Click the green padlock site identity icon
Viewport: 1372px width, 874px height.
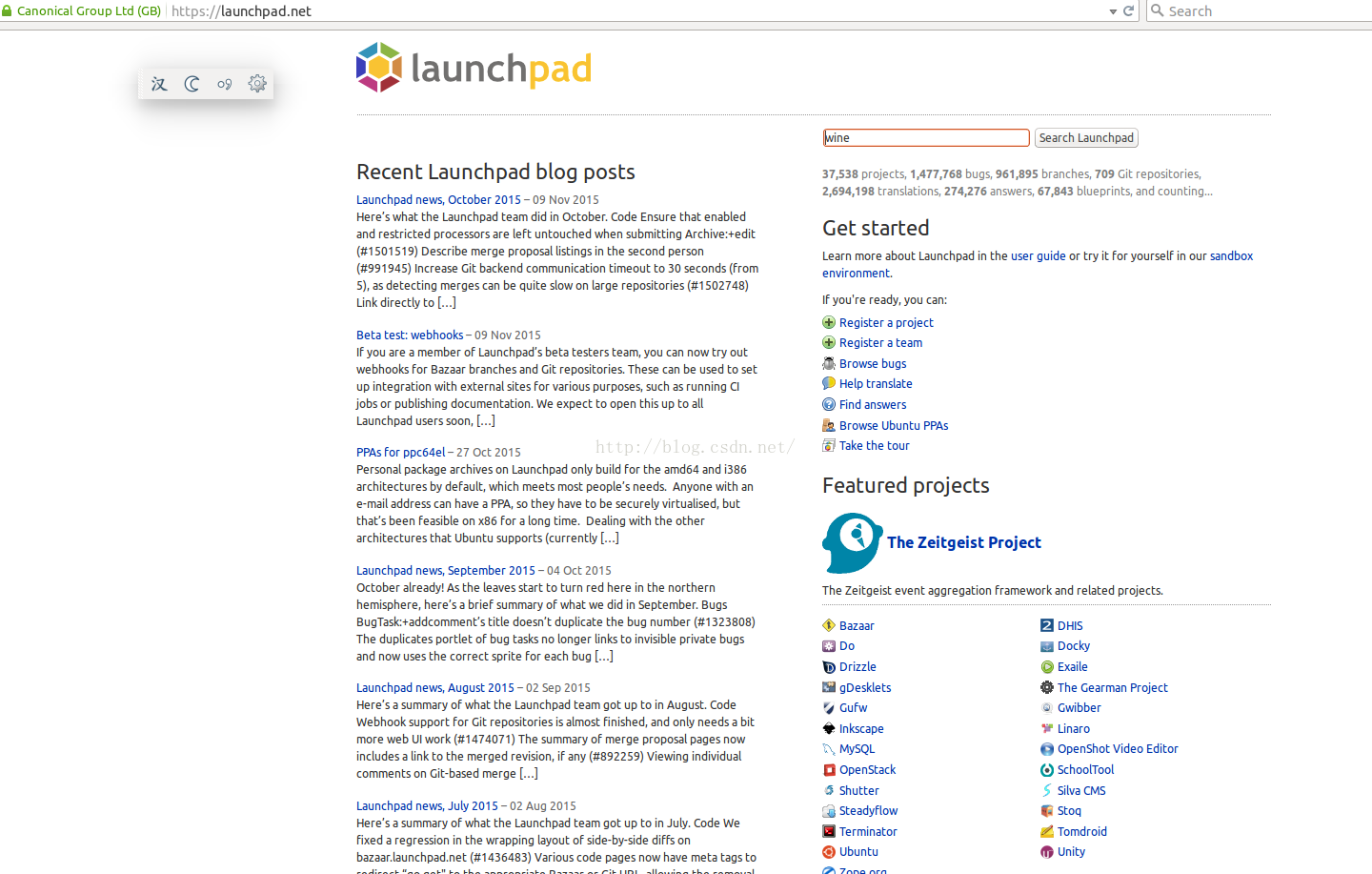click(x=7, y=10)
